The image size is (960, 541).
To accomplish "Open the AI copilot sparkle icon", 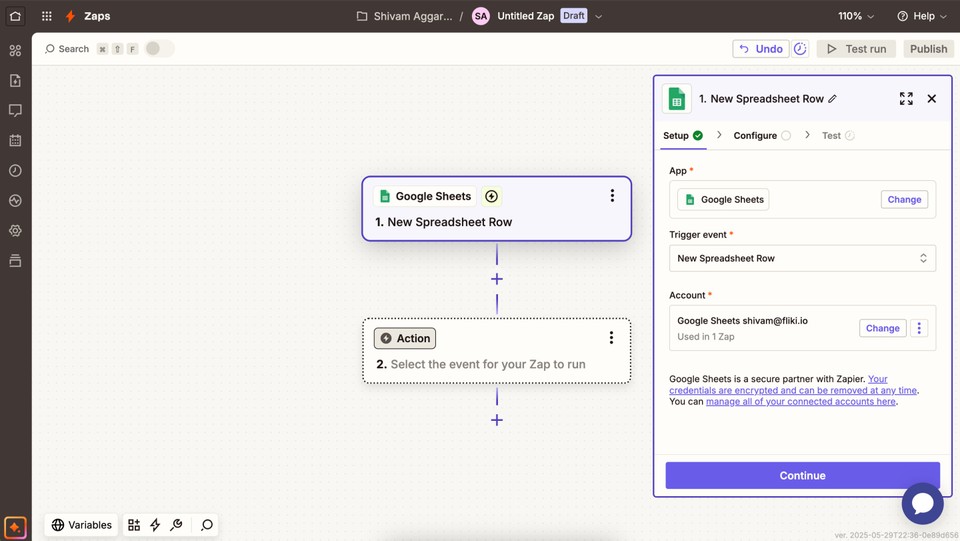I will pyautogui.click(x=15, y=527).
